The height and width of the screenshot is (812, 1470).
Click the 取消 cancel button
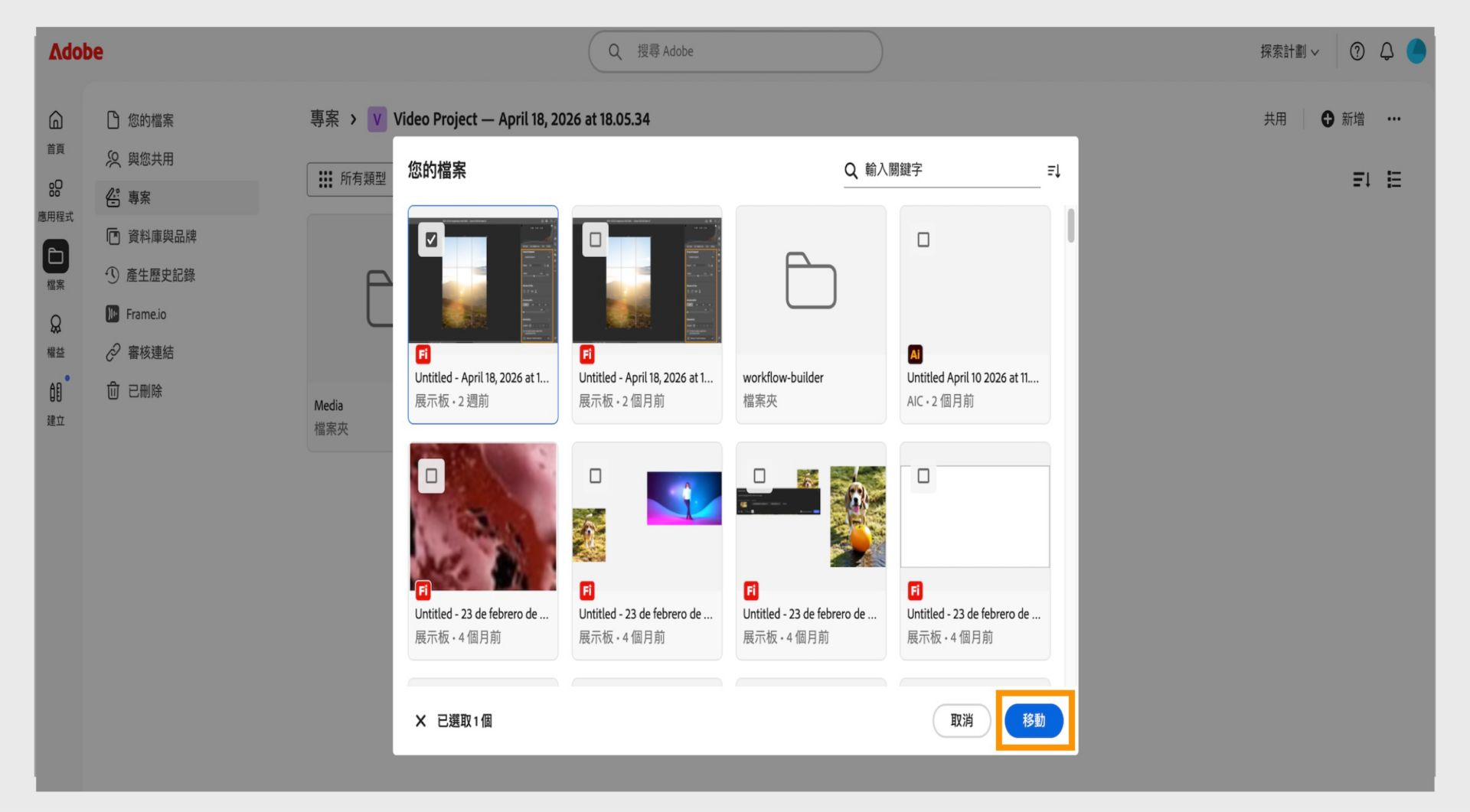[962, 720]
